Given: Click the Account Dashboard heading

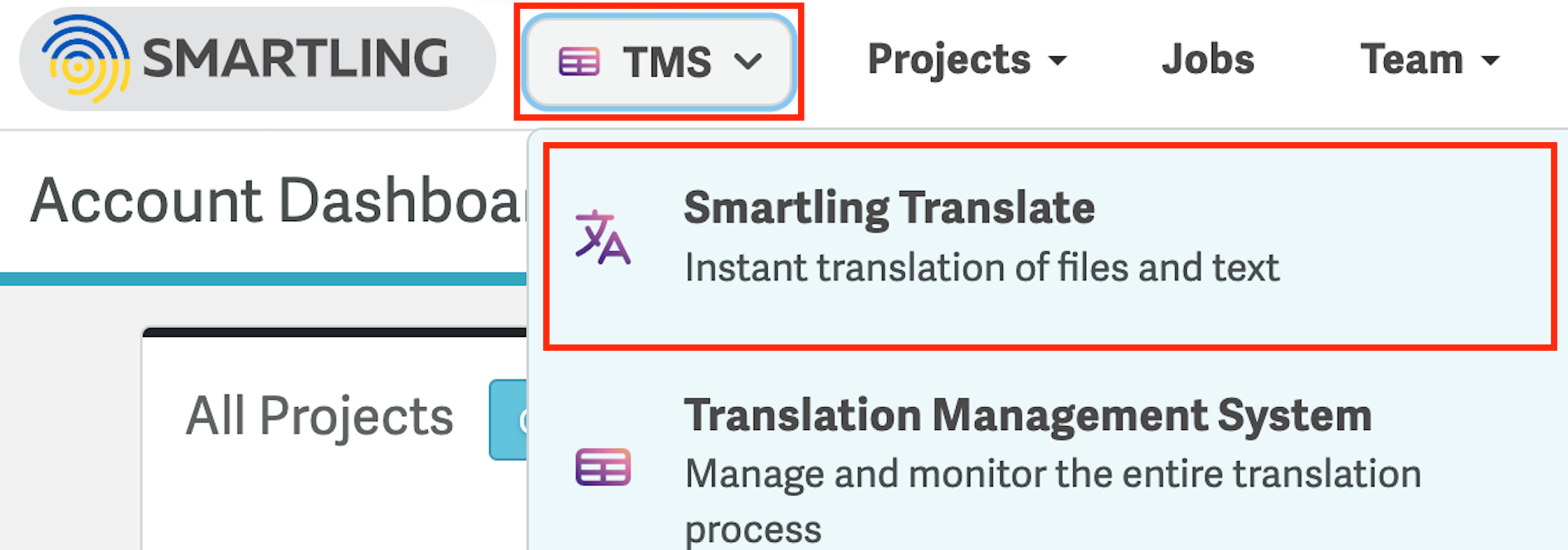Looking at the screenshot, I should pos(278,201).
